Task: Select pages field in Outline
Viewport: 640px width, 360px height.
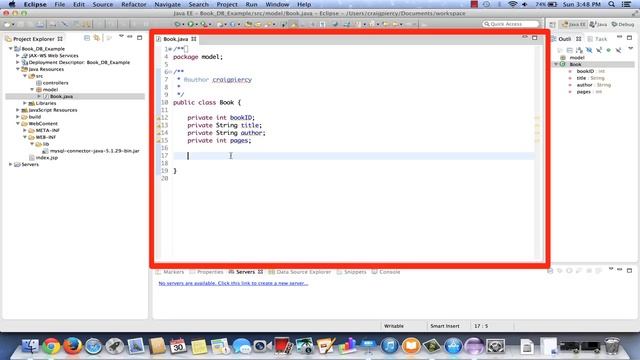Action: [584, 92]
